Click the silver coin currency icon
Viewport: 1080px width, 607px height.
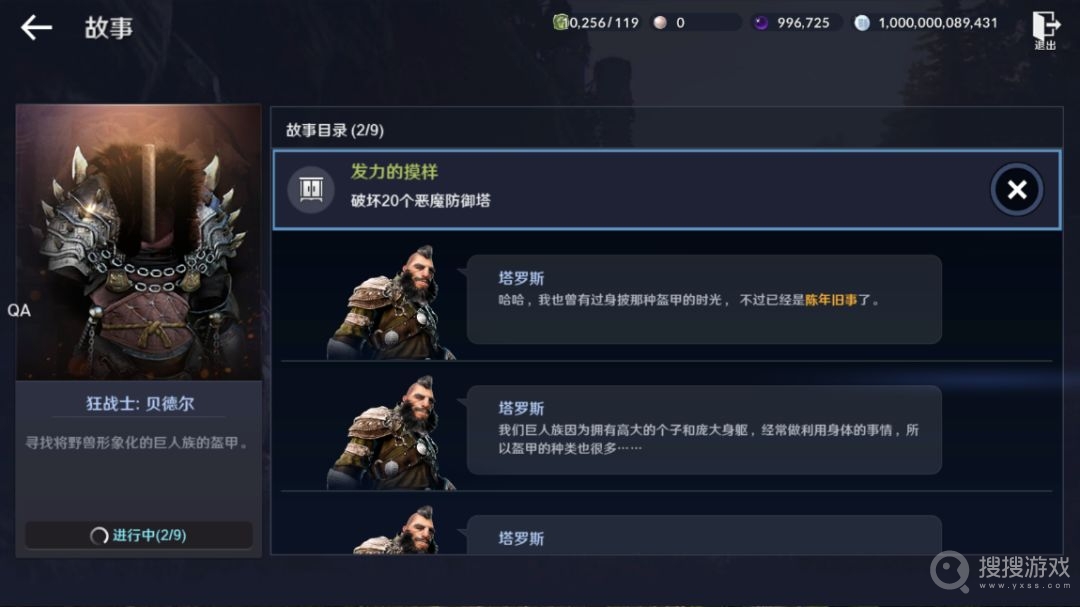(x=862, y=23)
